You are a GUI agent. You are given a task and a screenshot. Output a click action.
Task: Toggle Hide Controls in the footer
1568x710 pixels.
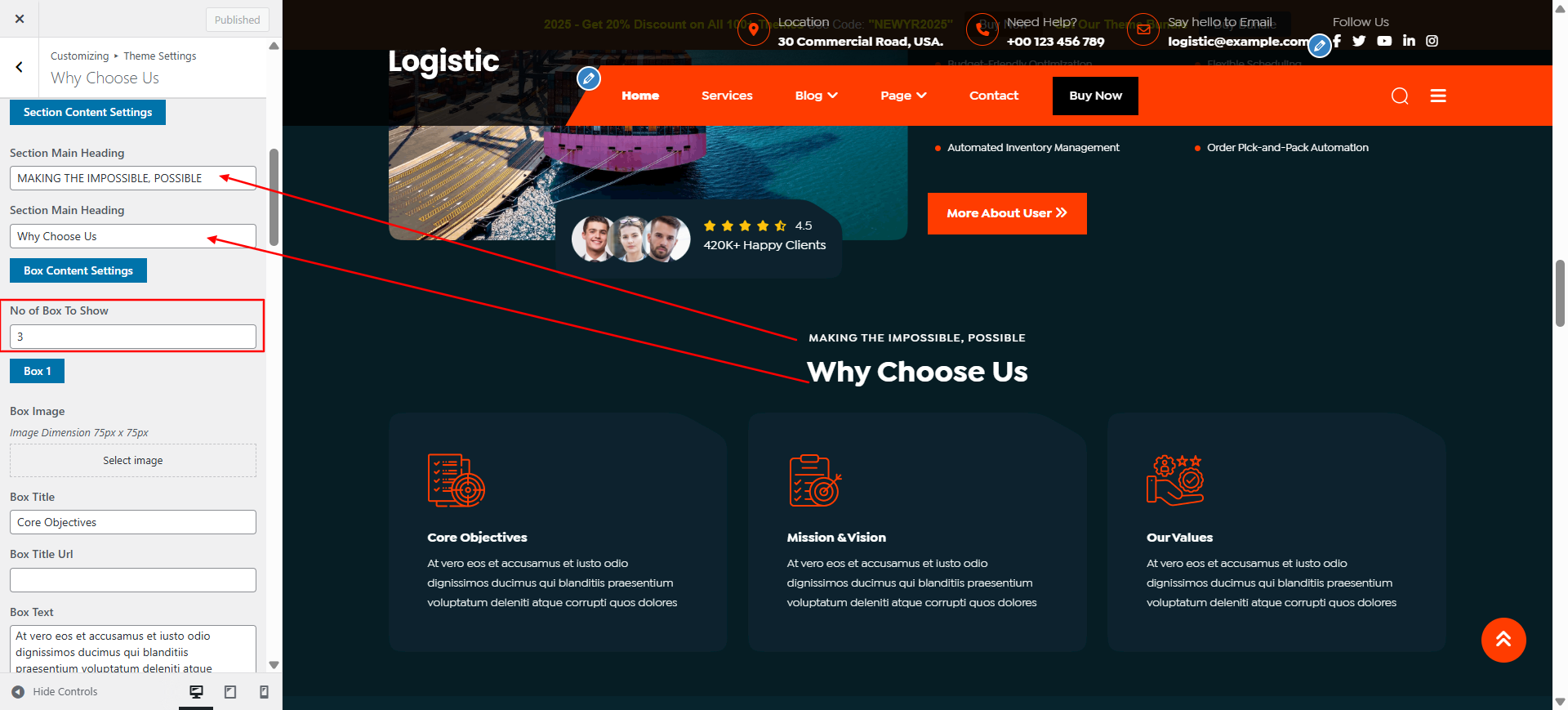[55, 692]
